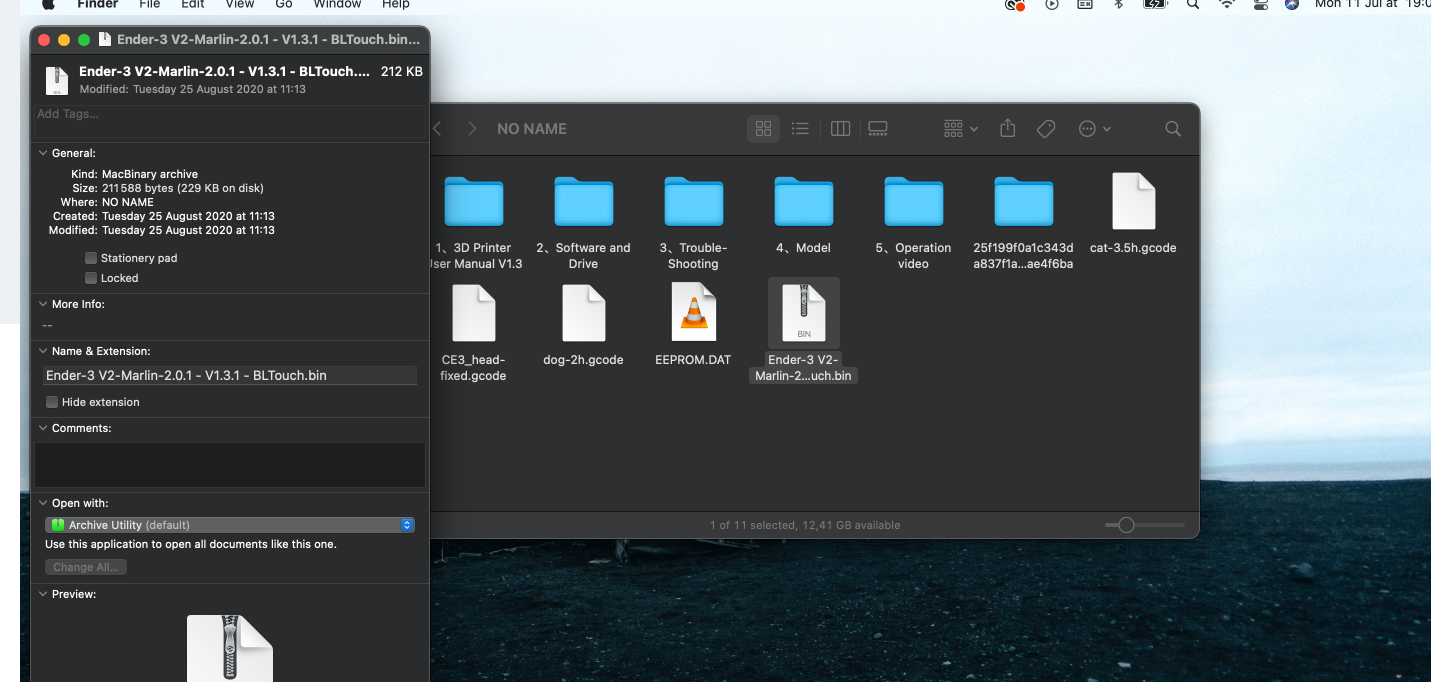
Task: Enable the Stationery pad checkbox
Action: point(91,258)
